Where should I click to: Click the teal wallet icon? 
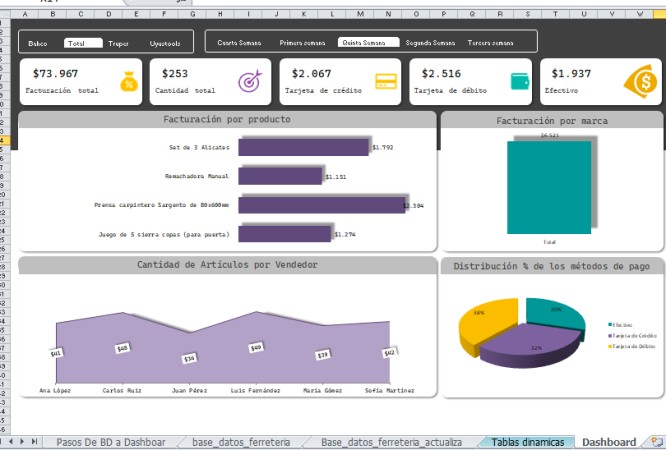coord(520,81)
